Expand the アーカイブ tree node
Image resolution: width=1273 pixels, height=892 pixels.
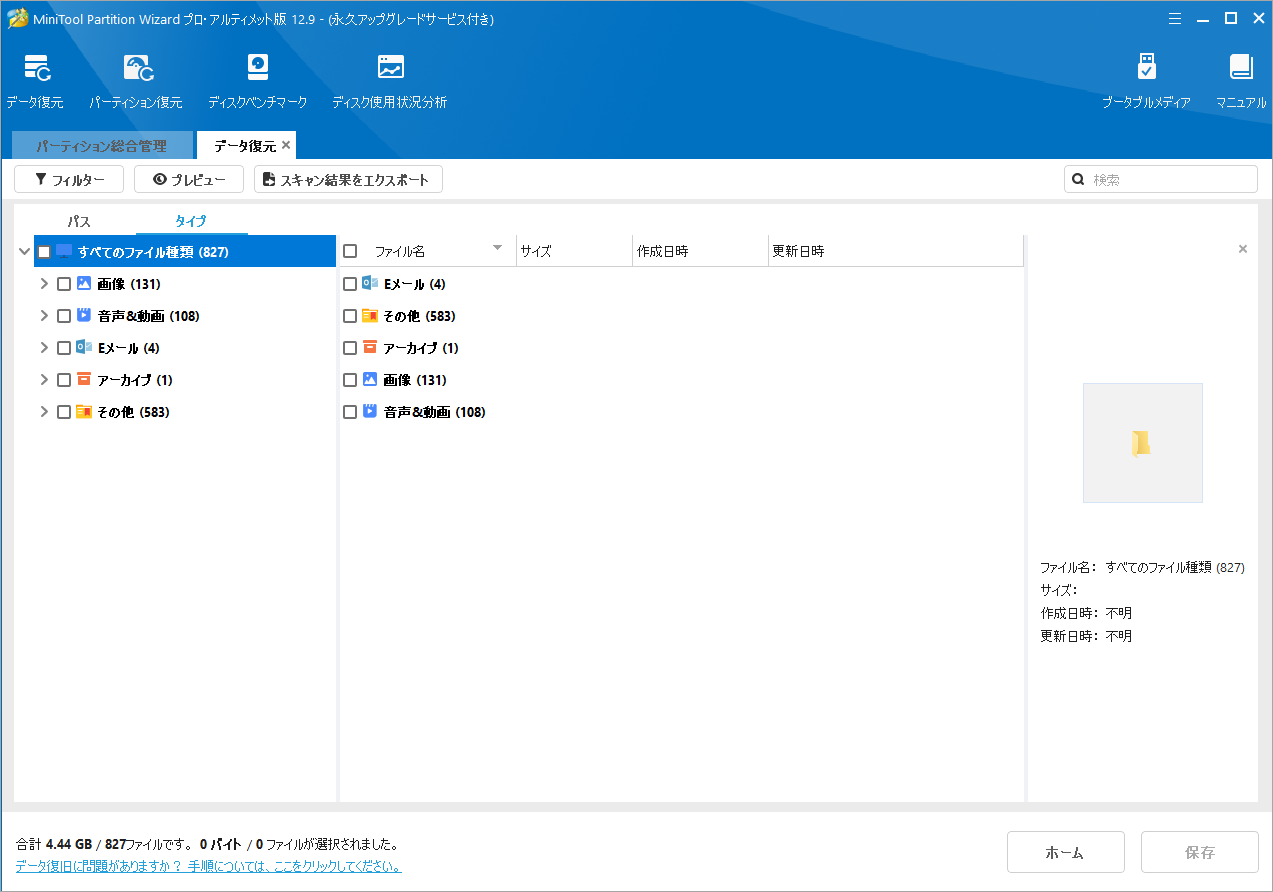(44, 380)
